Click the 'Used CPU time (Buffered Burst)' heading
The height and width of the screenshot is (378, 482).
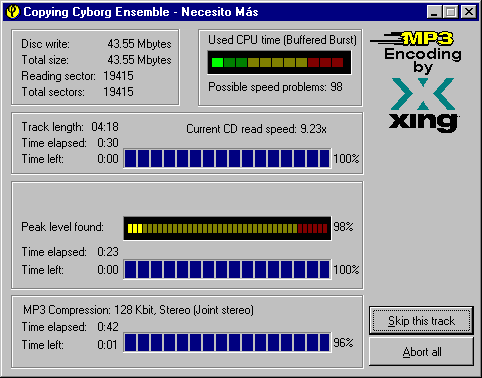(x=282, y=40)
